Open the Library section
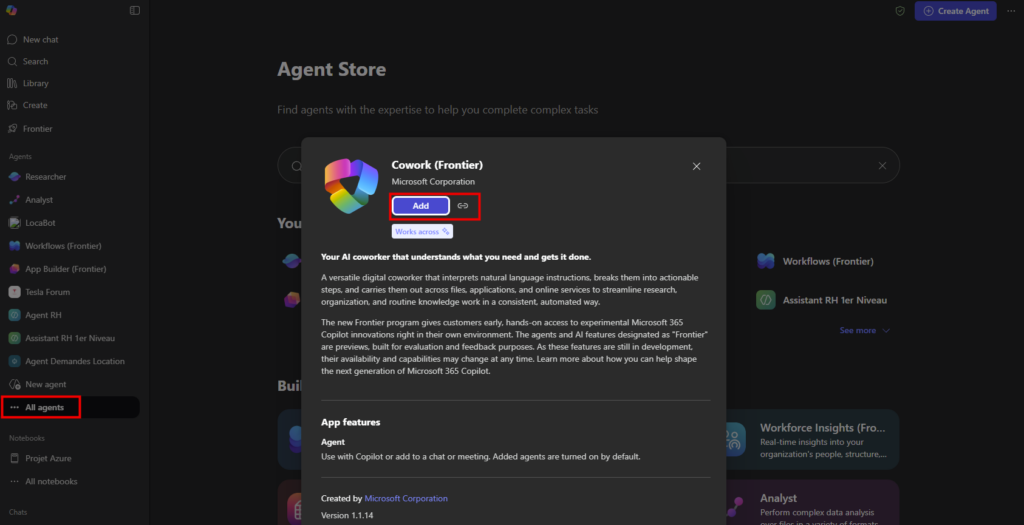This screenshot has width=1024, height=525. [x=35, y=83]
